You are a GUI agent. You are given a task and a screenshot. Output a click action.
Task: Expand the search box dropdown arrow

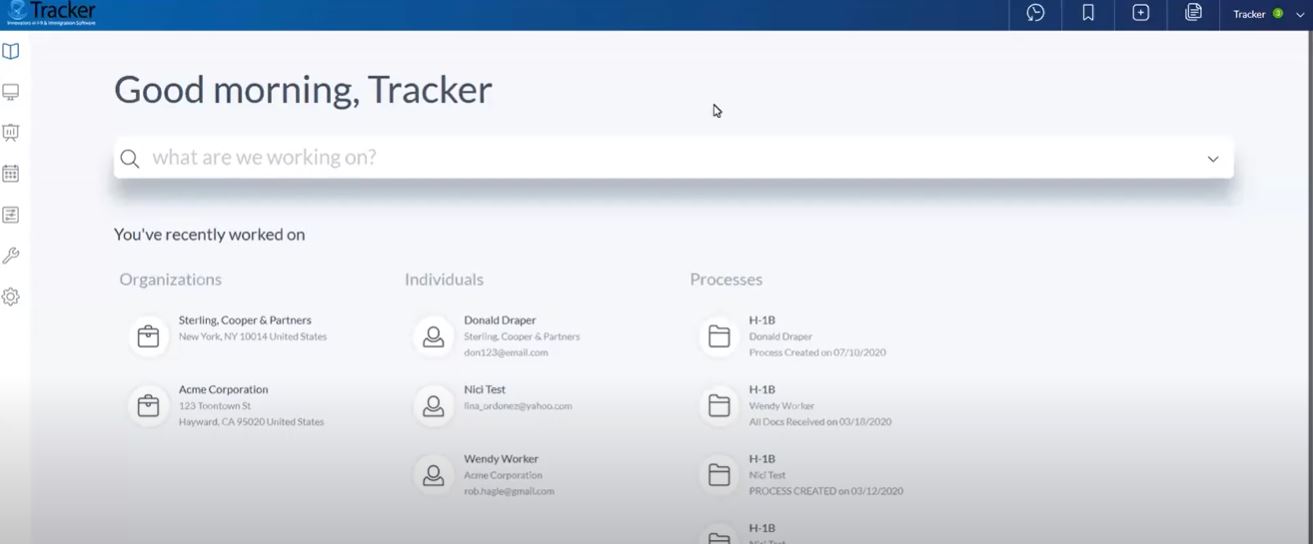(x=1213, y=159)
